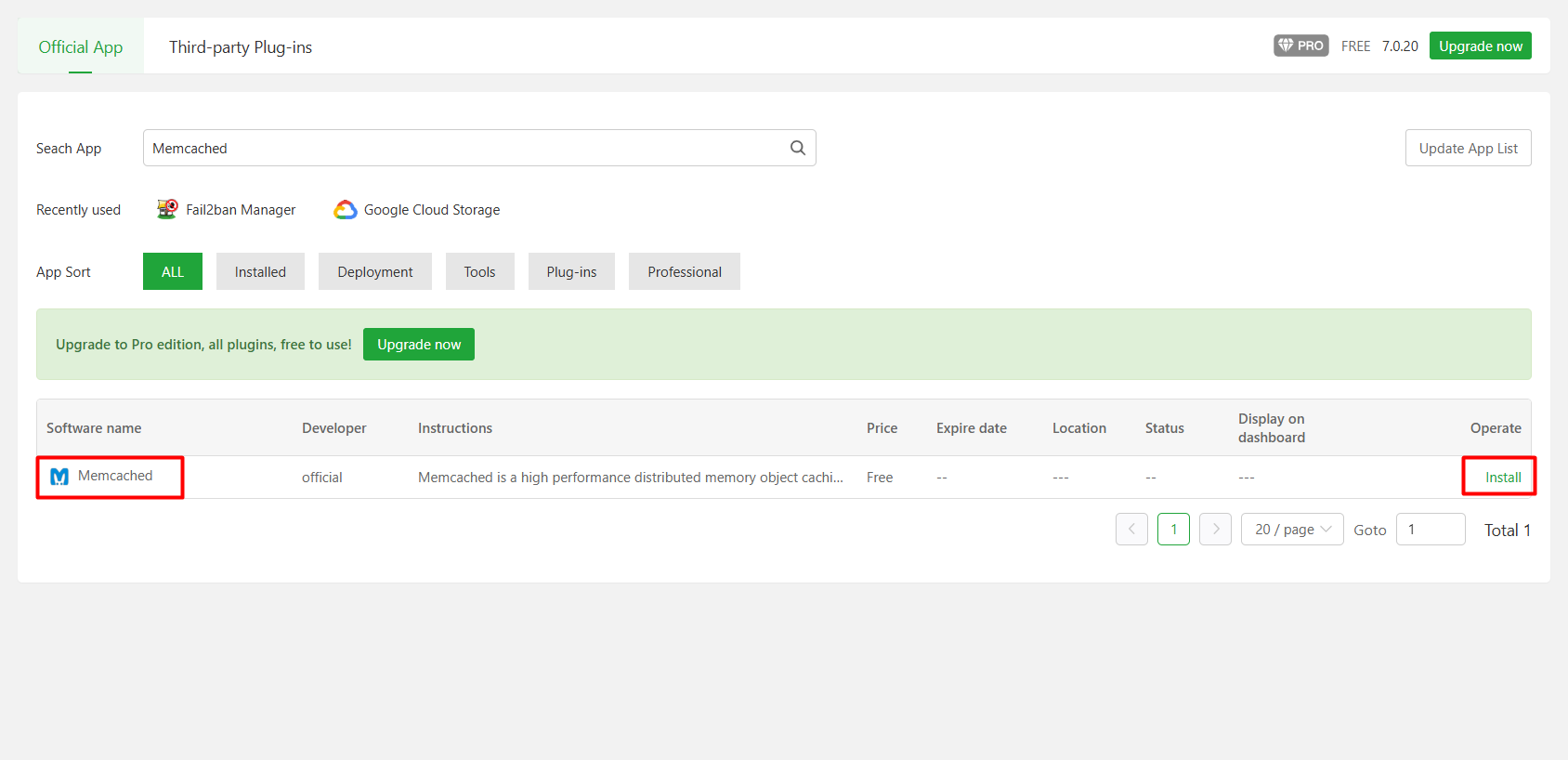This screenshot has height=760, width=1568.
Task: Click Status column header
Action: 1165,428
